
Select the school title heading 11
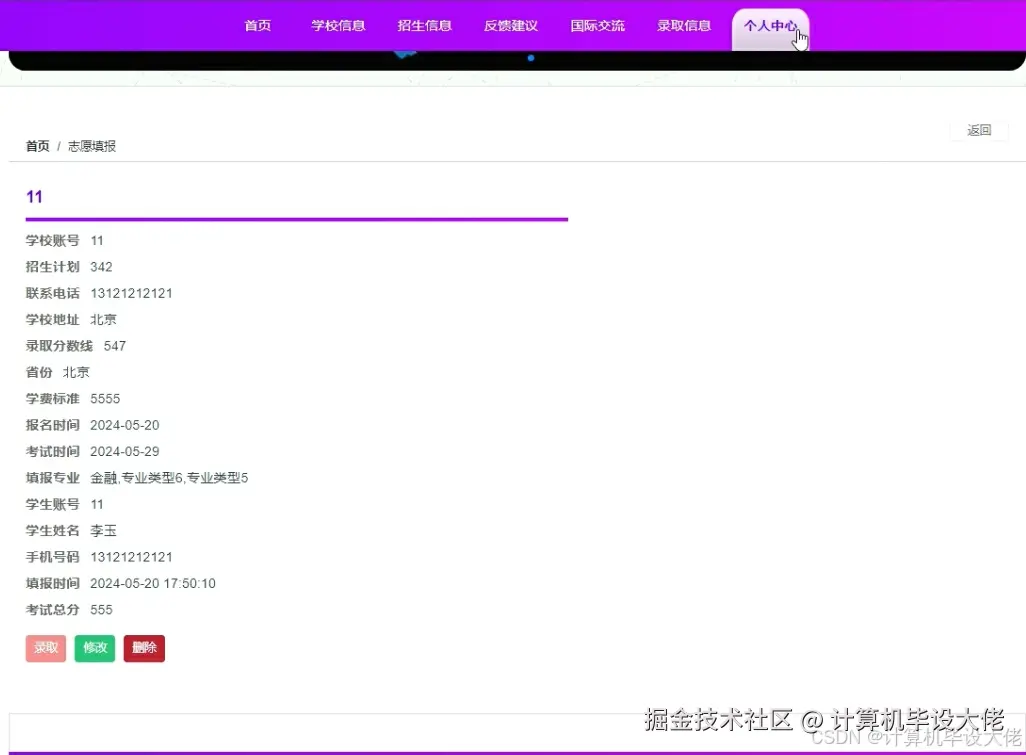pyautogui.click(x=34, y=197)
